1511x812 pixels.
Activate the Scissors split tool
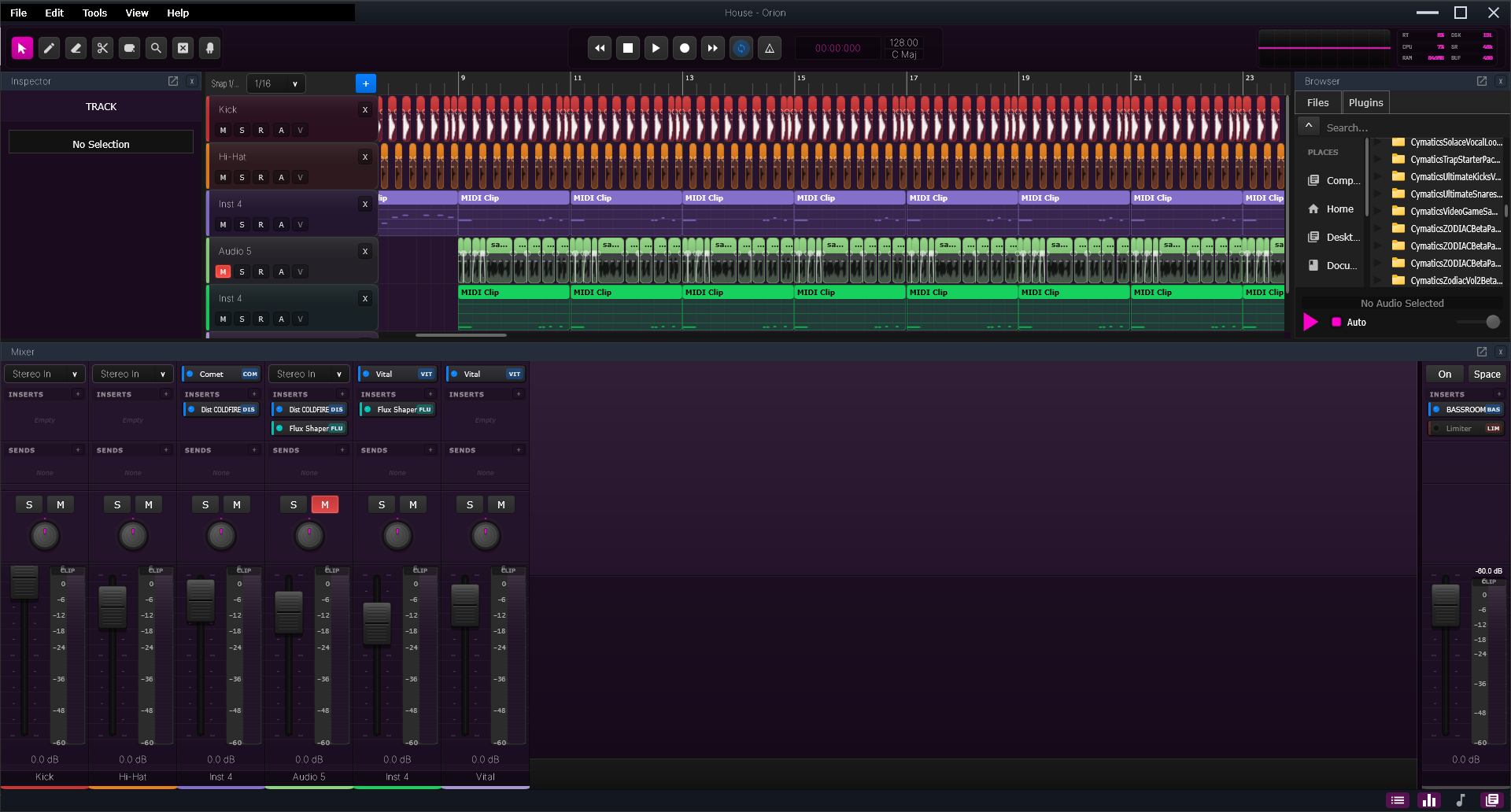[102, 48]
